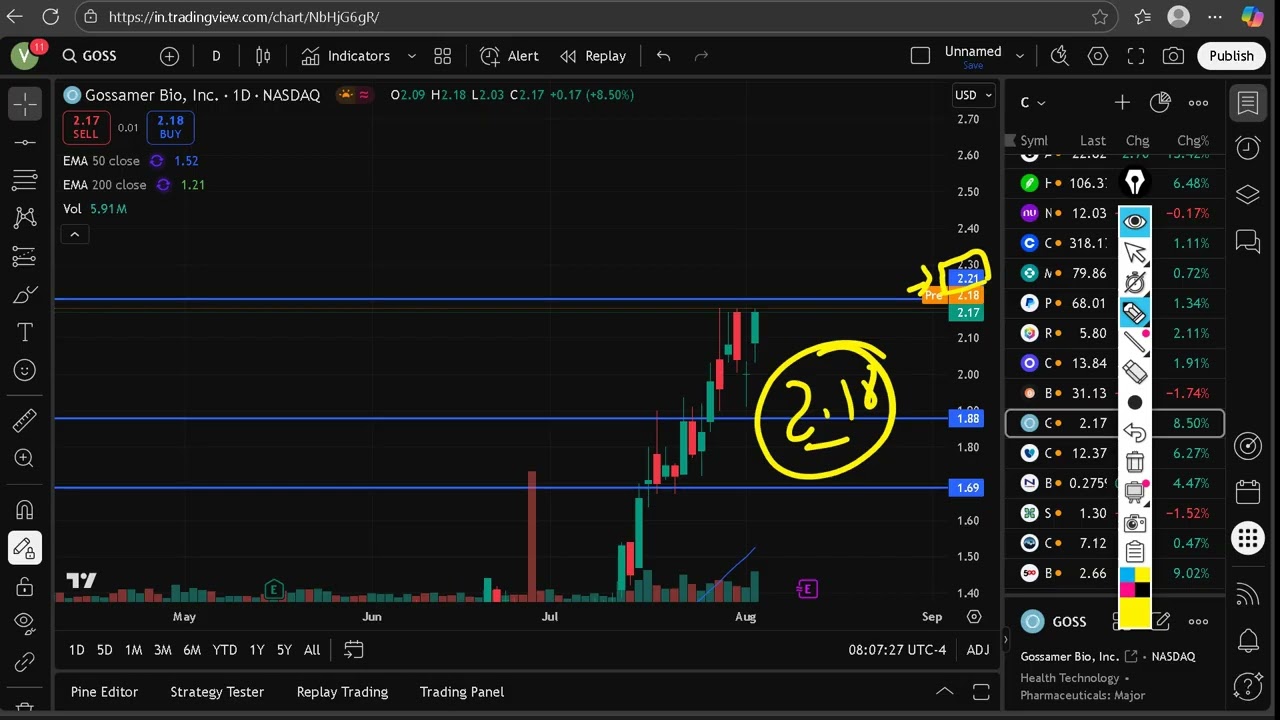Open the candlestick chart style selector

(x=263, y=56)
